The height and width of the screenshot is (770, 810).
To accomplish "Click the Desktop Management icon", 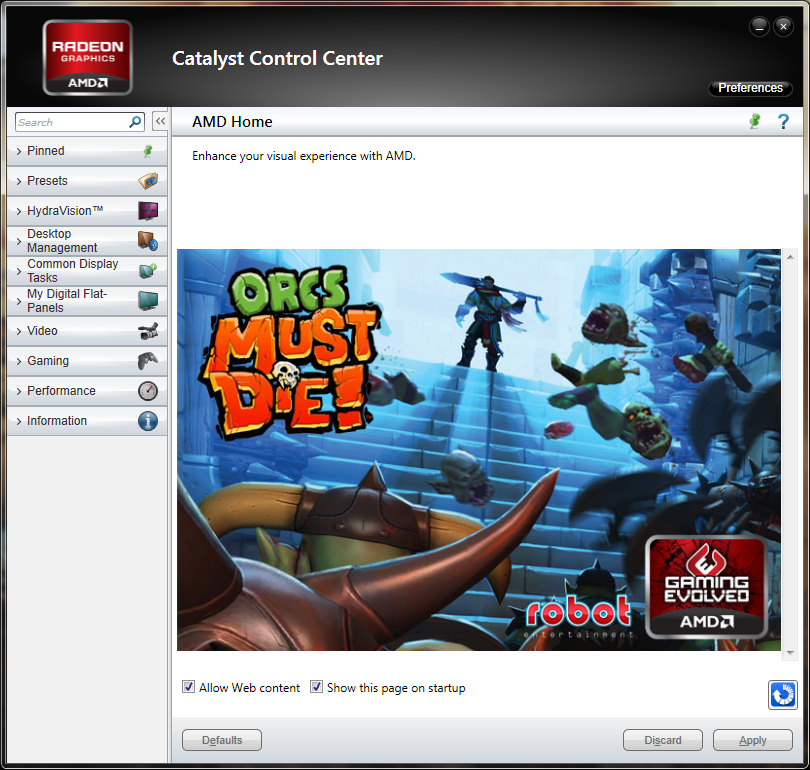I will (x=148, y=241).
